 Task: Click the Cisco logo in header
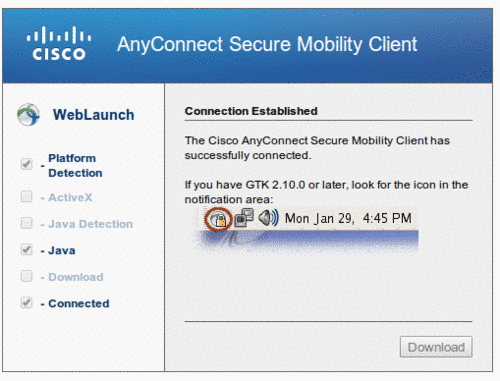tap(59, 44)
